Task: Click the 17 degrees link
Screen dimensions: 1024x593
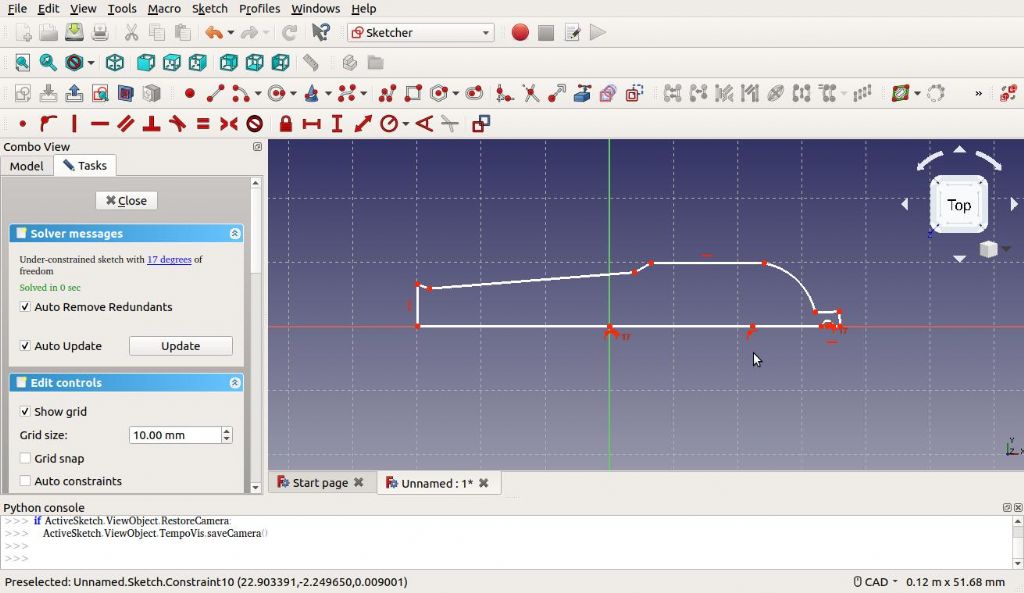Action: [169, 259]
